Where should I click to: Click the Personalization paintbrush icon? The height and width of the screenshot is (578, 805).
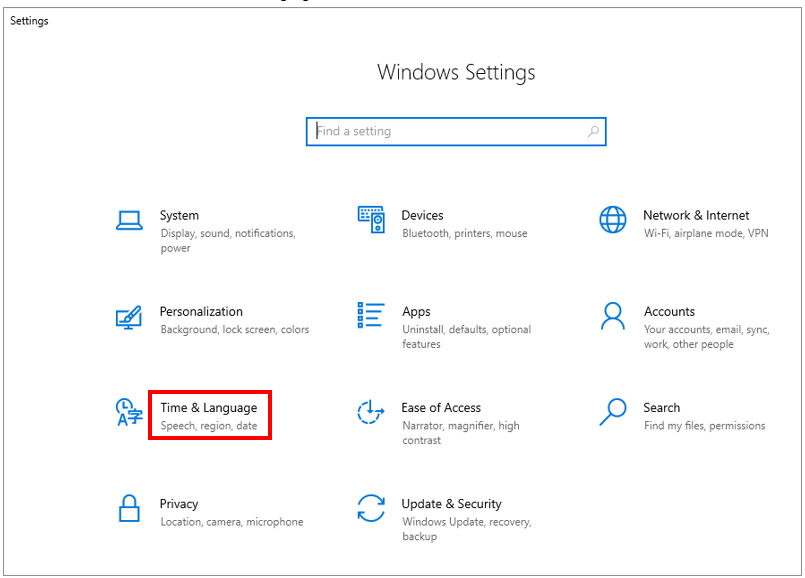[x=128, y=317]
